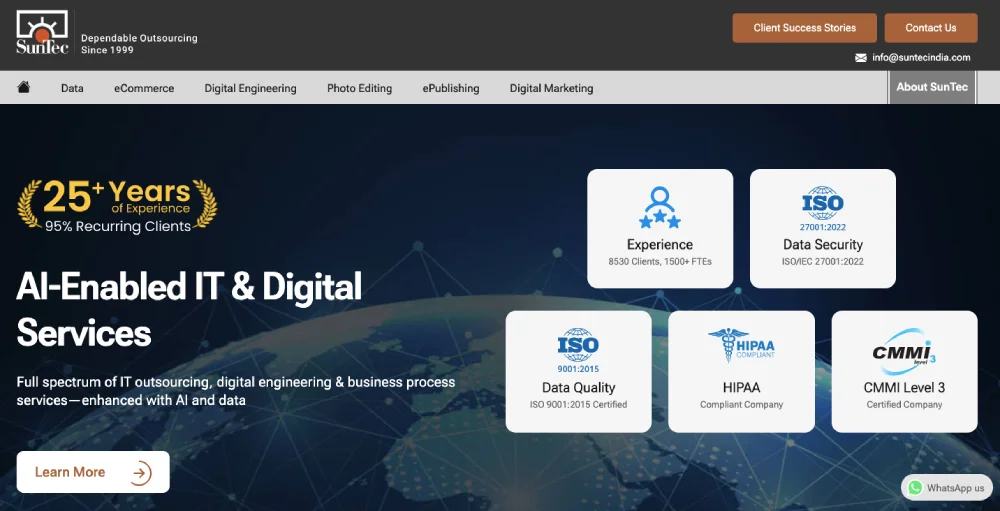Click the WhatsApp icon

[915, 488]
